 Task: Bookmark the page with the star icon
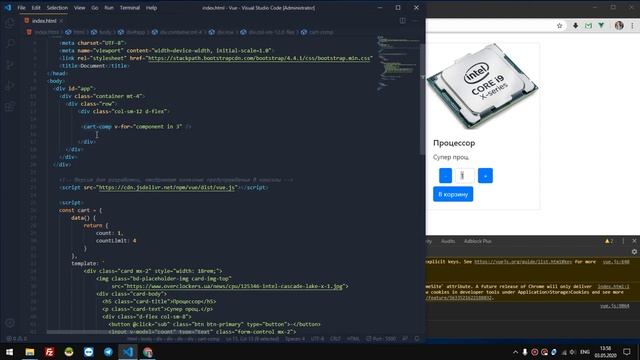[560, 25]
